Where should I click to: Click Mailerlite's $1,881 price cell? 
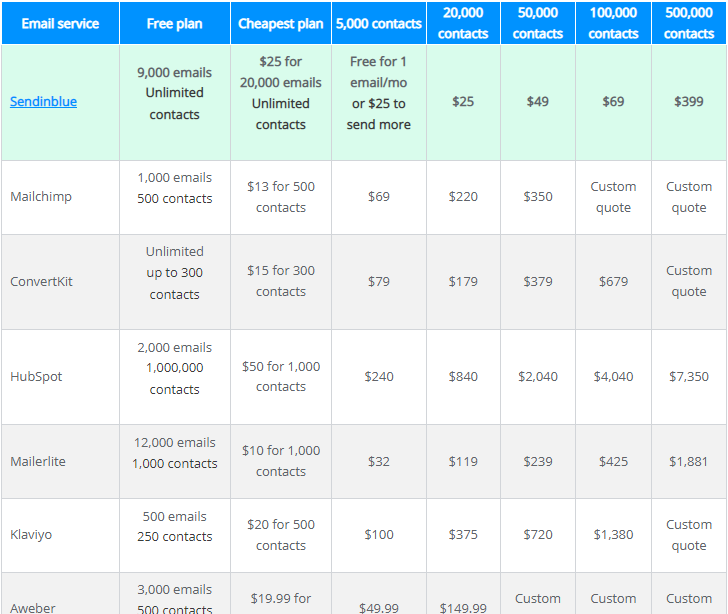689,461
